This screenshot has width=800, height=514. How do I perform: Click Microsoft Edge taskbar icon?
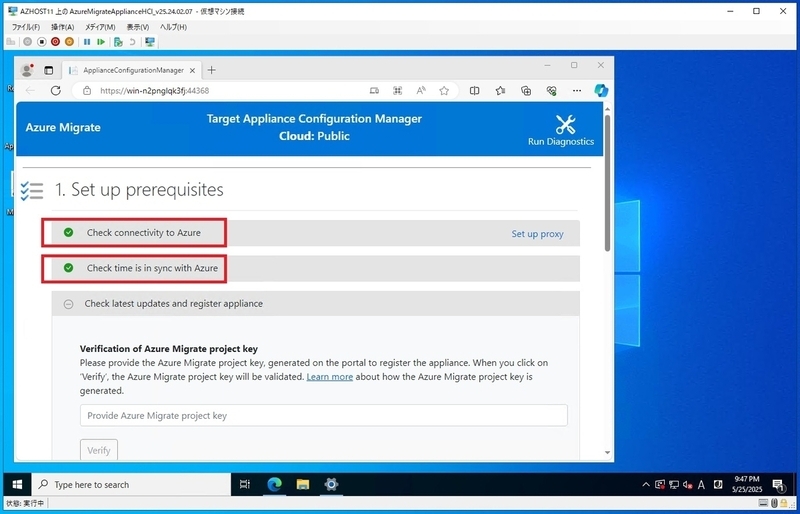(274, 484)
